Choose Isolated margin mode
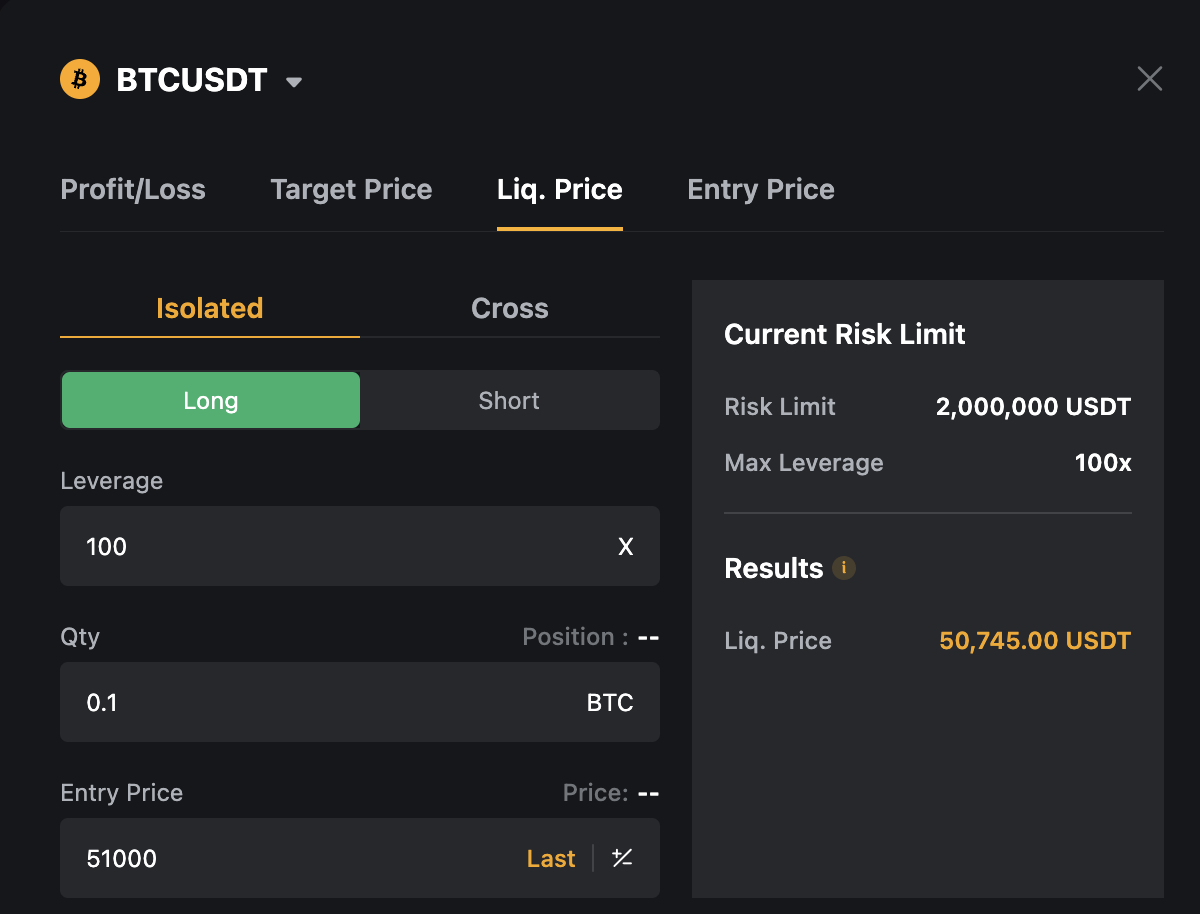The height and width of the screenshot is (914, 1200). coord(210,308)
